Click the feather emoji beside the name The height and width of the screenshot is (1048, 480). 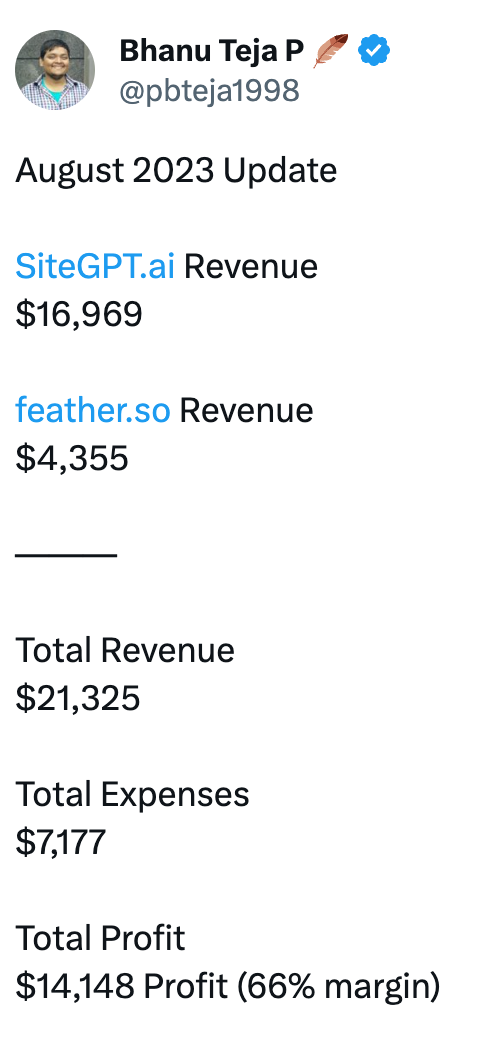[330, 51]
